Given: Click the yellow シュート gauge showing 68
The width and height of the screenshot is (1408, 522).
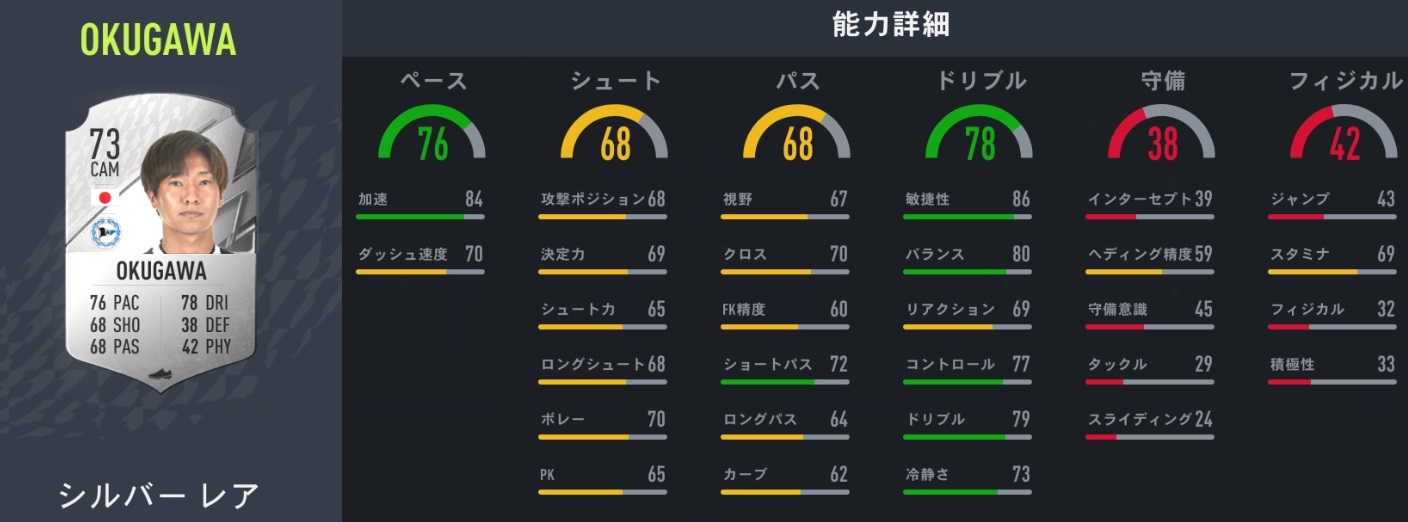Looking at the screenshot, I should (614, 135).
